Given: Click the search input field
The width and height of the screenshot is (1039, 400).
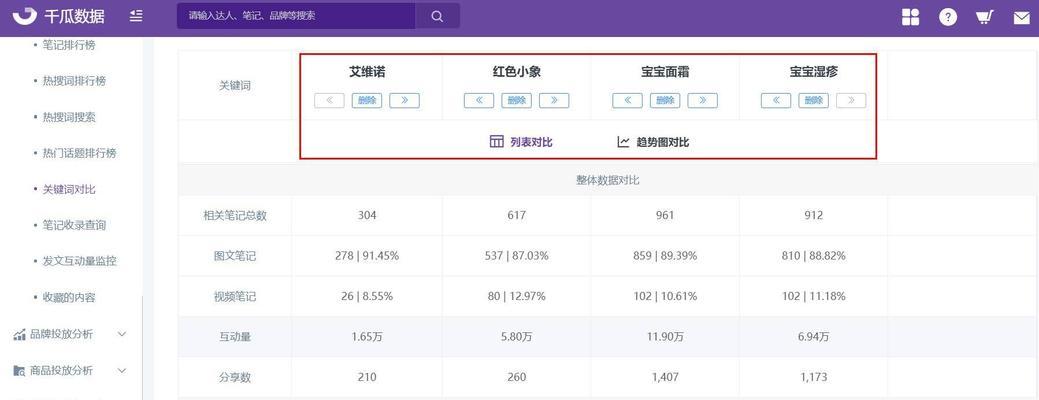Looking at the screenshot, I should (x=295, y=16).
